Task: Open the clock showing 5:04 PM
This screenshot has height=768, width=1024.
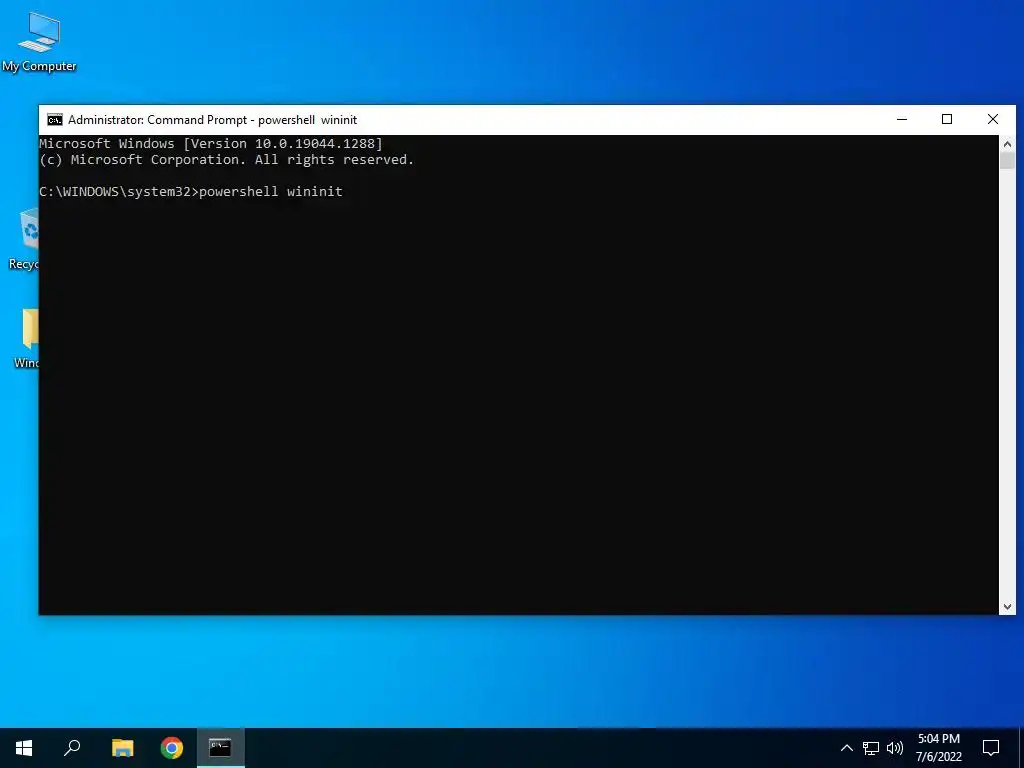Action: click(939, 748)
